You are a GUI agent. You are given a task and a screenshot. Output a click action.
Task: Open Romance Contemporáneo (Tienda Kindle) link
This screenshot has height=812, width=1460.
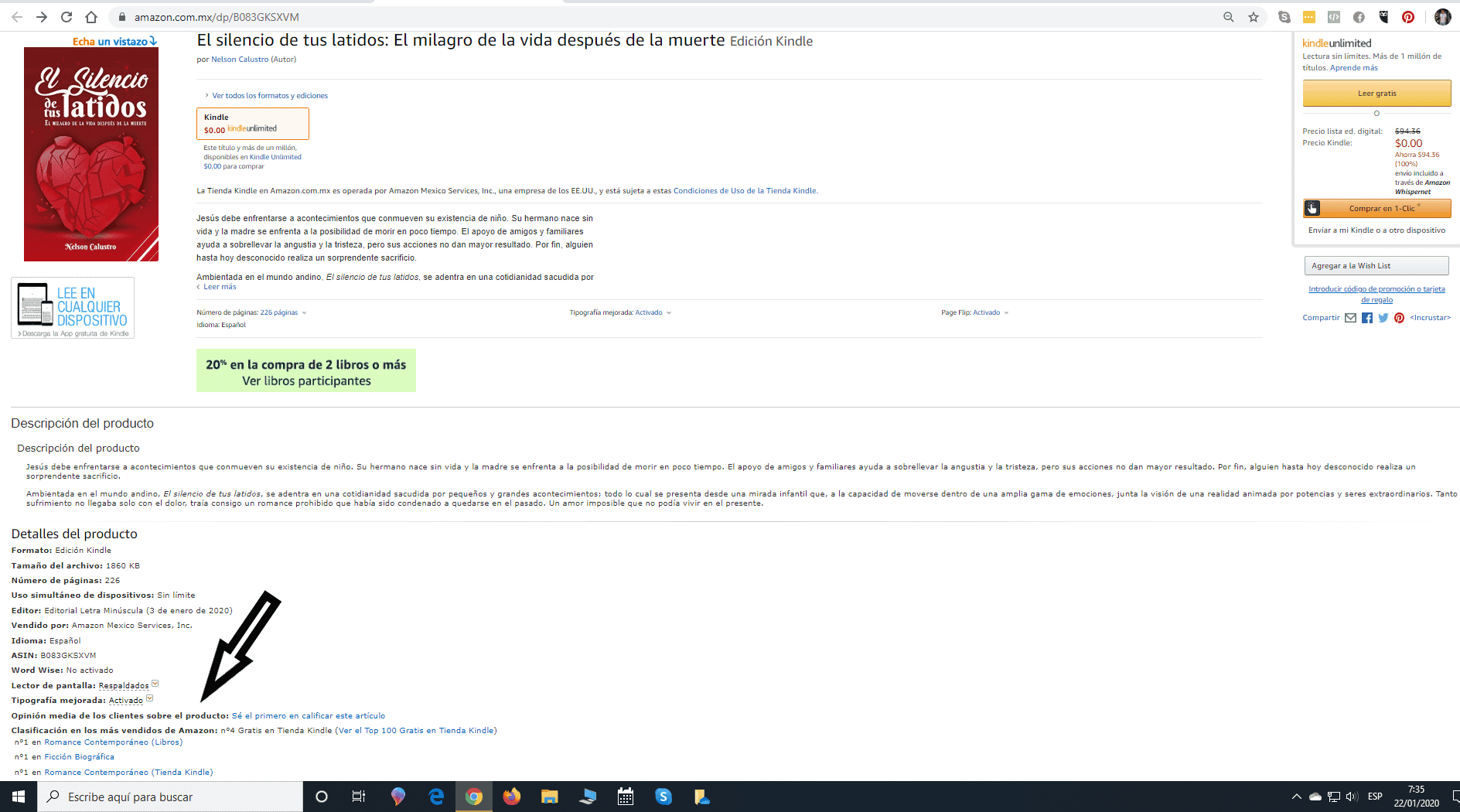tap(128, 773)
